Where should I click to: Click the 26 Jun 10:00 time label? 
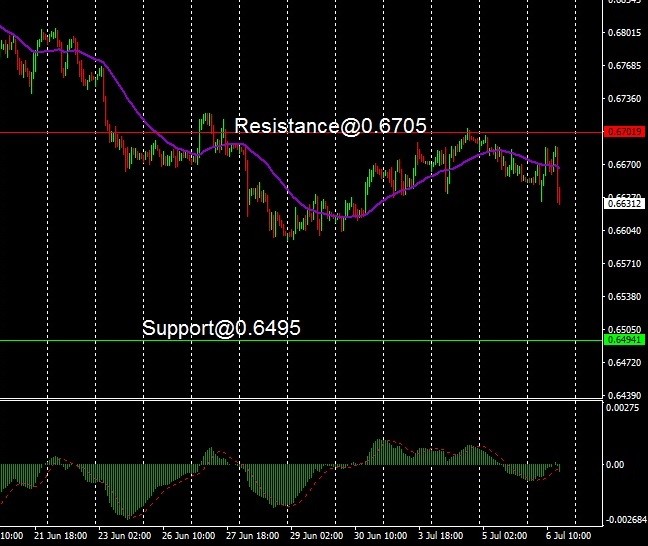pos(188,536)
